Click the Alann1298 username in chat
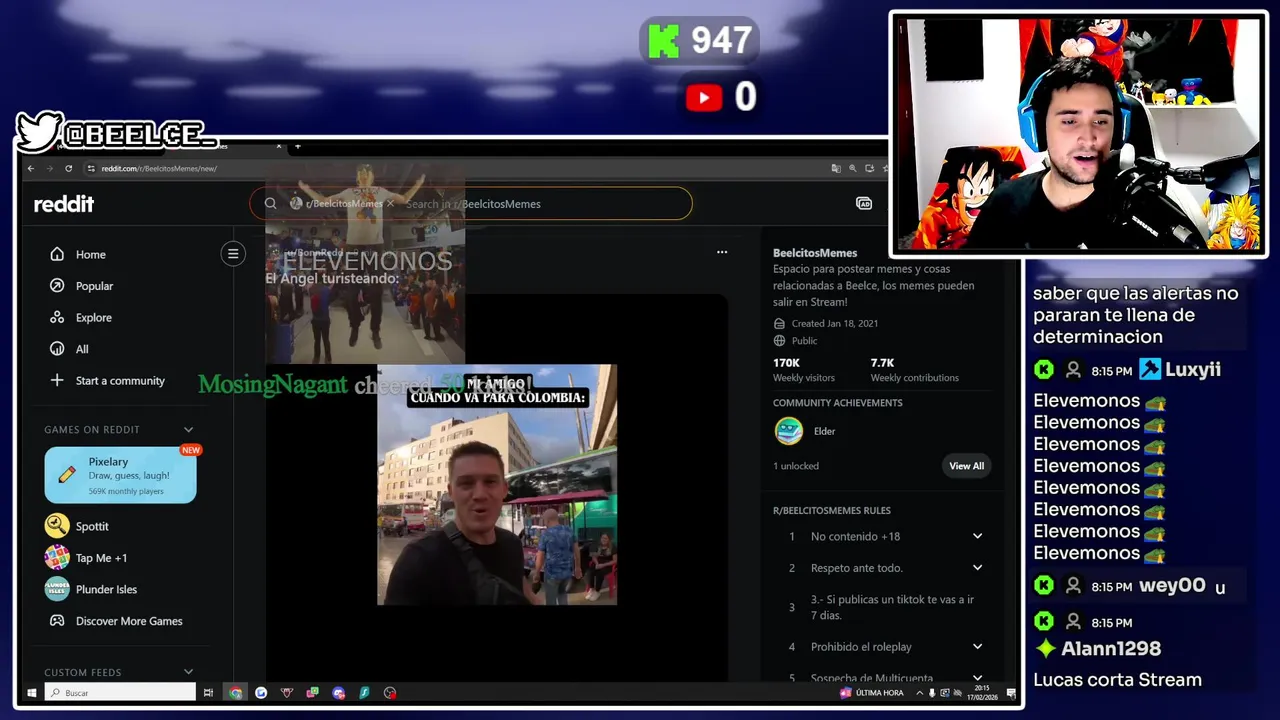Image resolution: width=1280 pixels, height=720 pixels. click(x=1111, y=649)
